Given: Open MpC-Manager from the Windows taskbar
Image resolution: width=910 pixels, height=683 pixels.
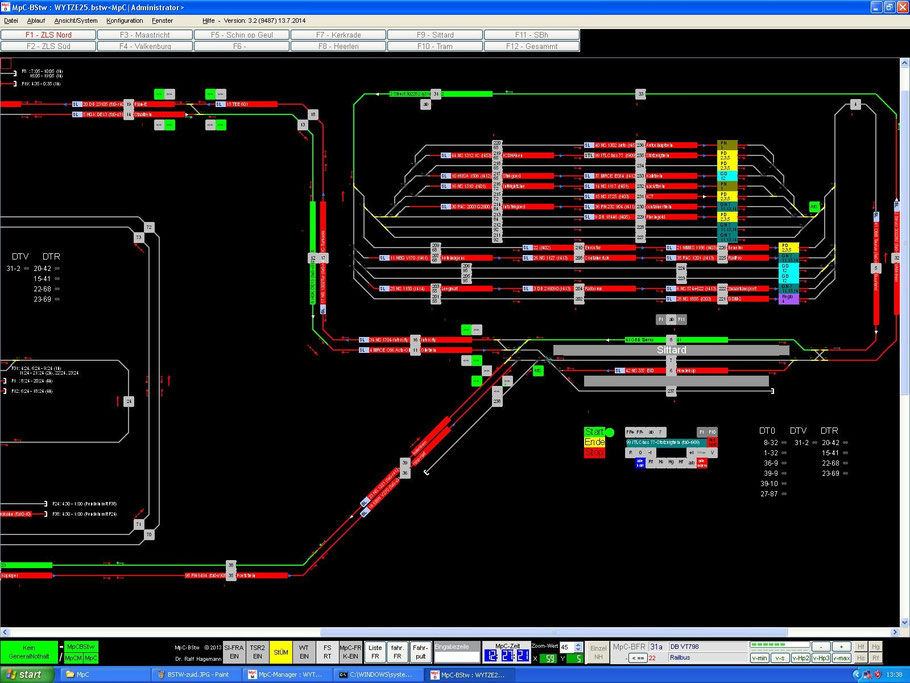Looking at the screenshot, I should pos(287,675).
